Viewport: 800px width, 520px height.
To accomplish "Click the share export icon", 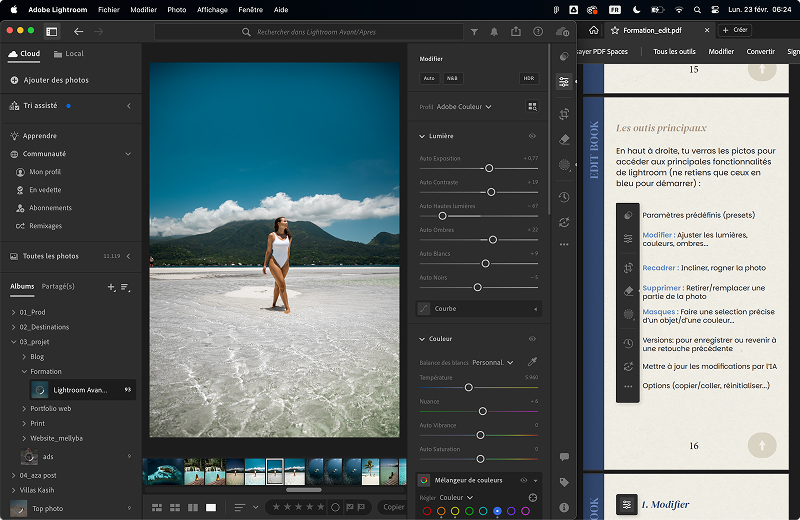I will click(515, 32).
